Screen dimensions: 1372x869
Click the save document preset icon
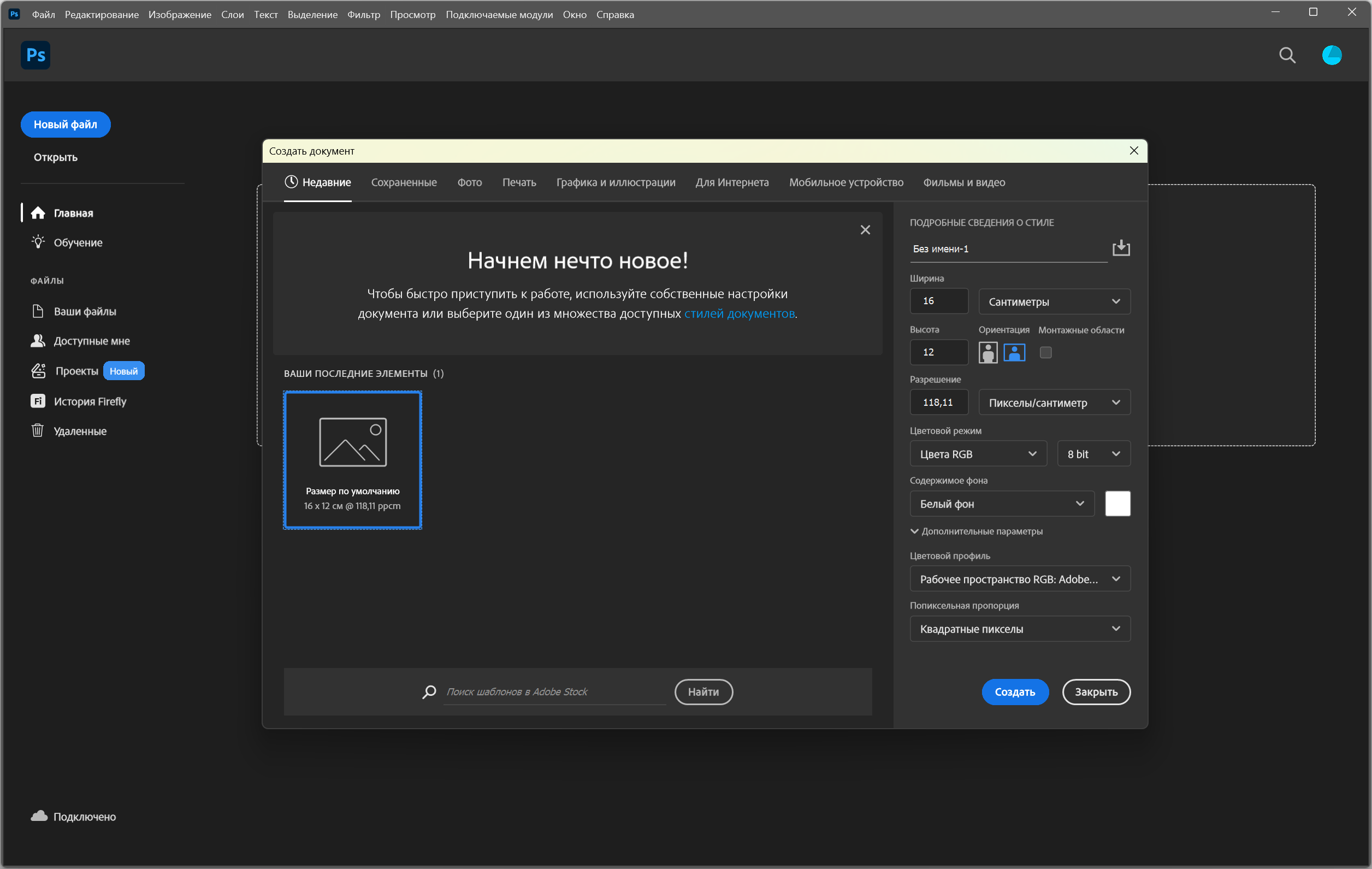tap(1121, 249)
